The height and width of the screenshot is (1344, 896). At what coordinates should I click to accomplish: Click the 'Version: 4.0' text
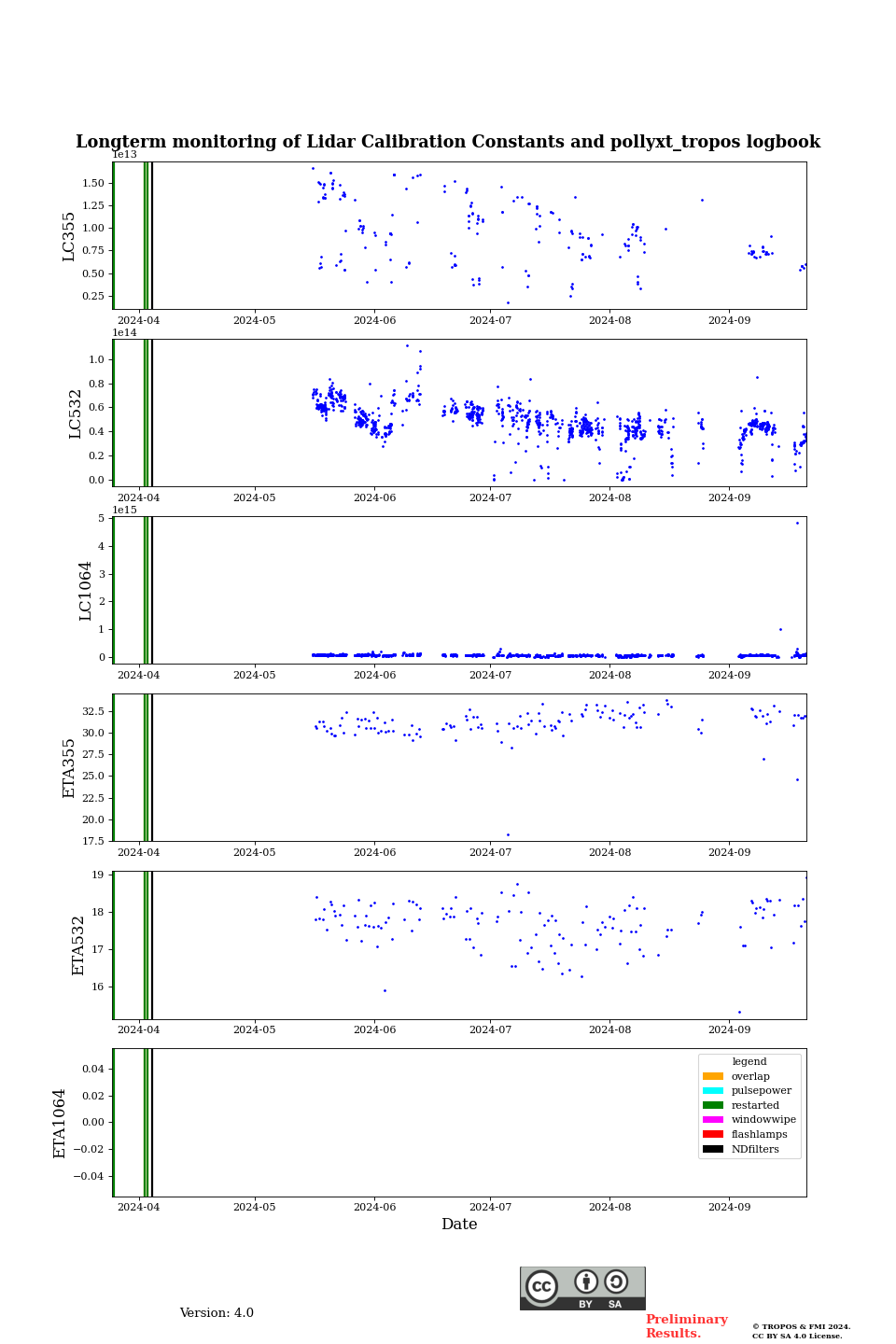217,1313
